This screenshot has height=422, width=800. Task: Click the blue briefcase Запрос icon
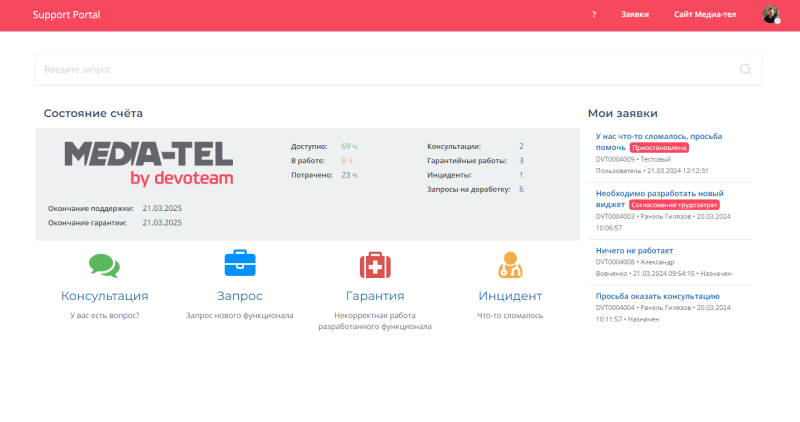pyautogui.click(x=240, y=263)
